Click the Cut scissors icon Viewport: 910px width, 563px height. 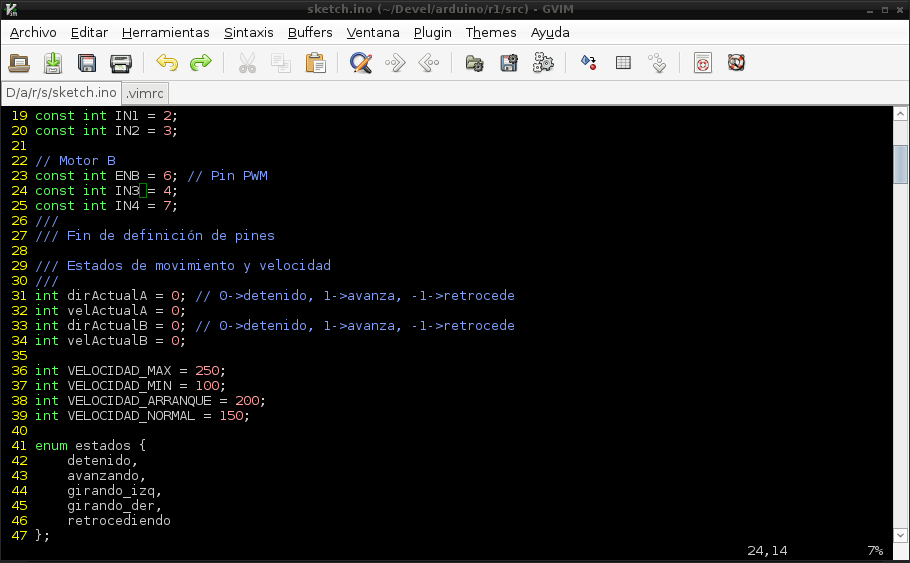(x=247, y=63)
